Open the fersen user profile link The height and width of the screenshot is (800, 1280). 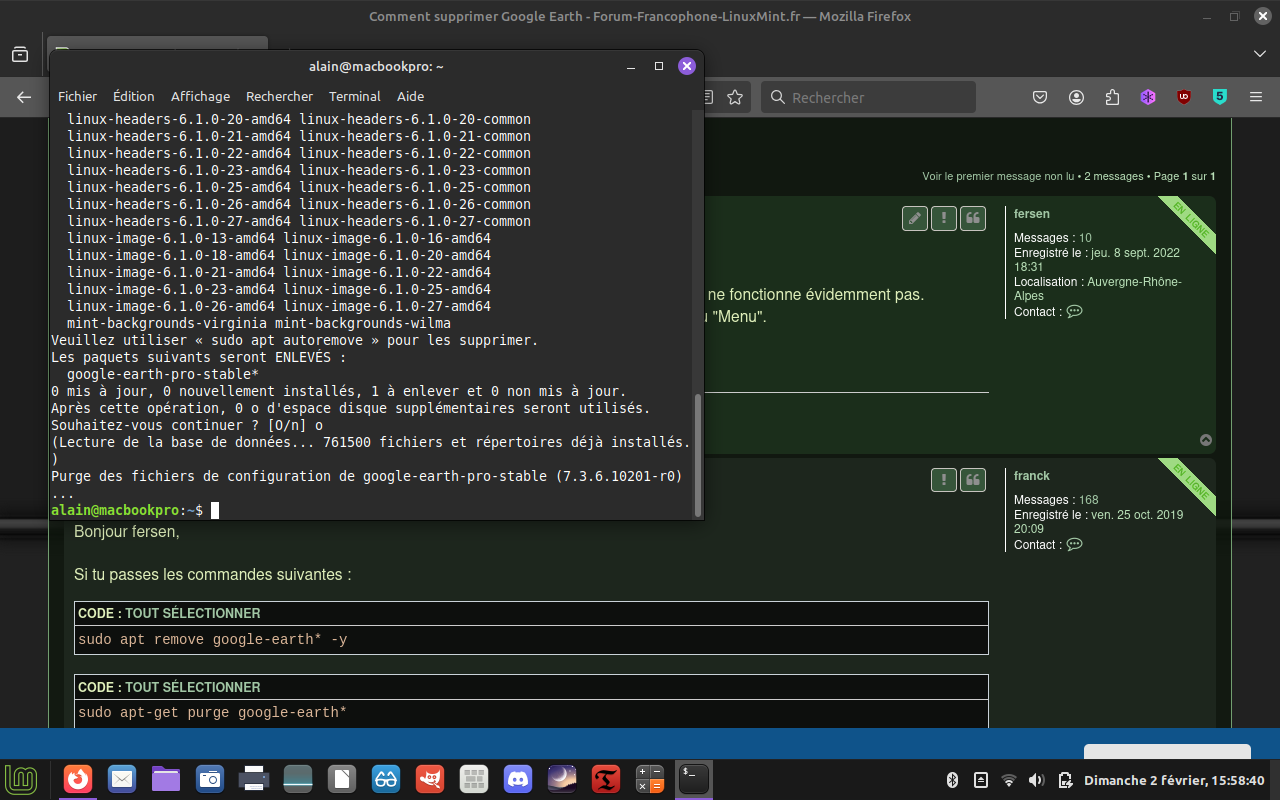click(1032, 214)
